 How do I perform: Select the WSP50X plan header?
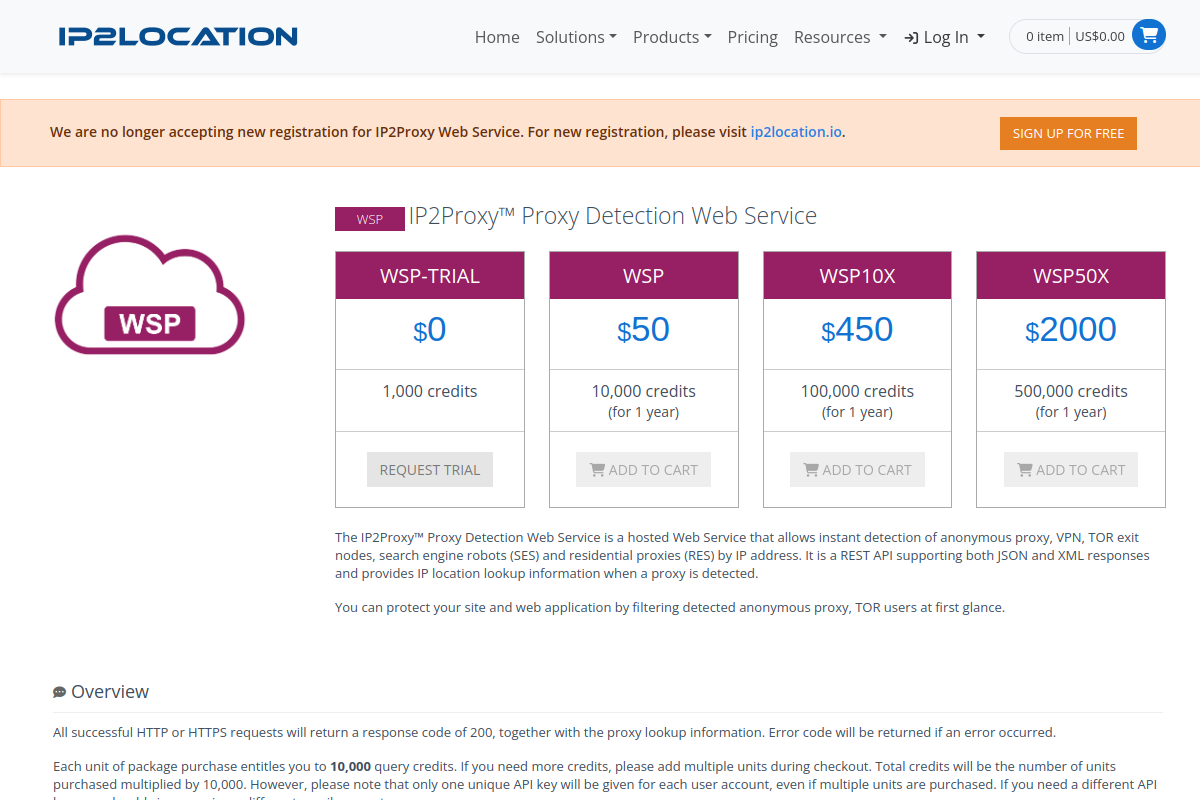1071,276
